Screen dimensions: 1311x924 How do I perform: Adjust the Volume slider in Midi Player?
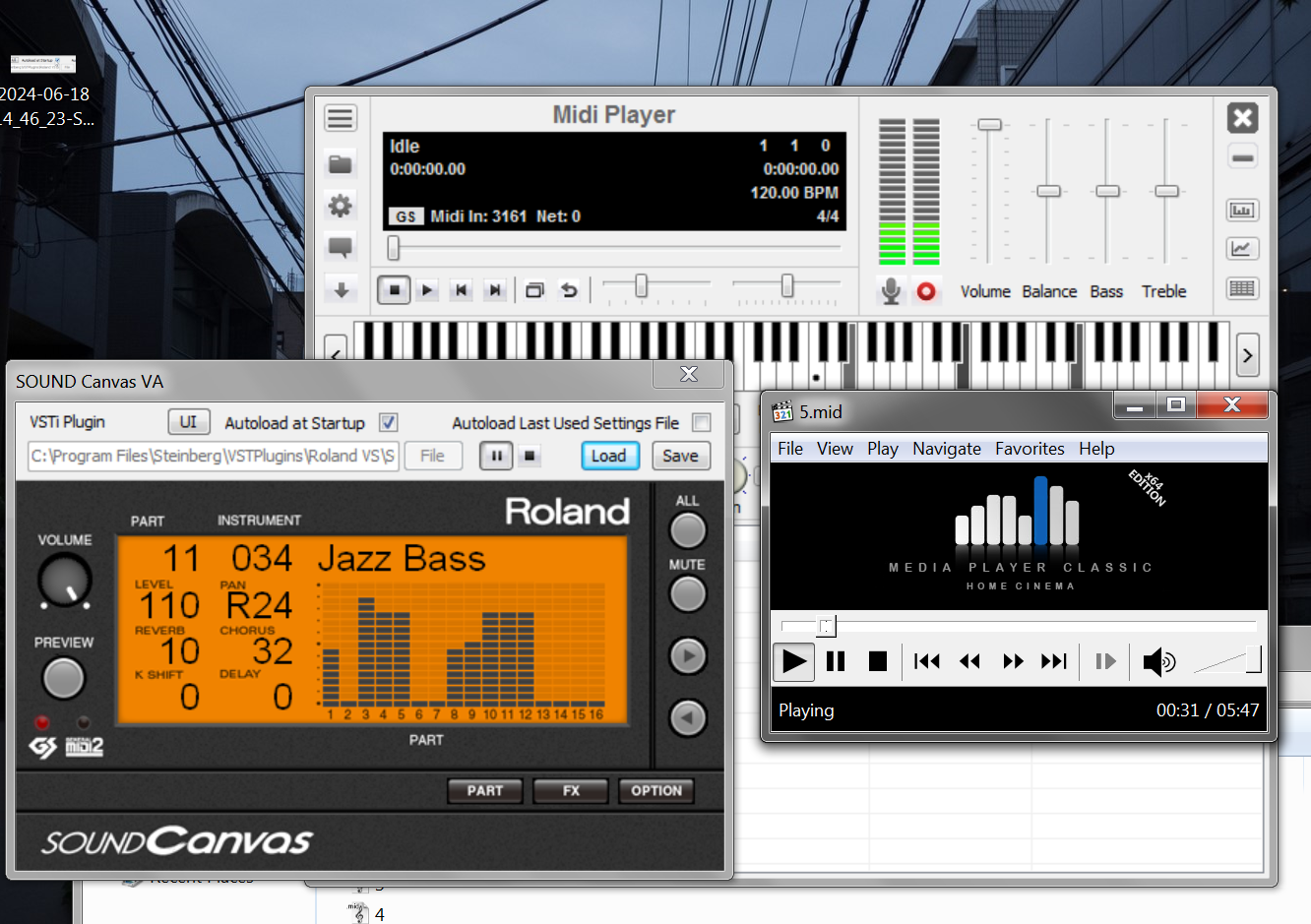tap(989, 125)
